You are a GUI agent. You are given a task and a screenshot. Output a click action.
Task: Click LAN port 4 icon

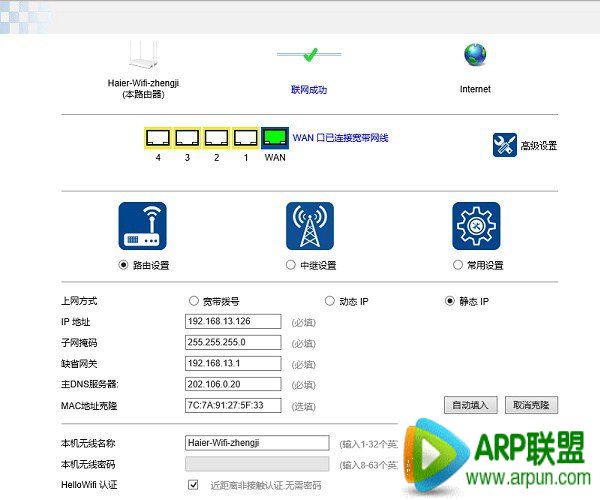coord(158,137)
